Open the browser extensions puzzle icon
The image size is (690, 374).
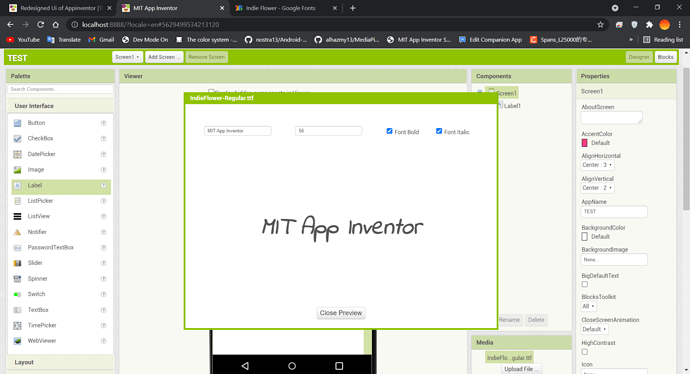point(649,25)
